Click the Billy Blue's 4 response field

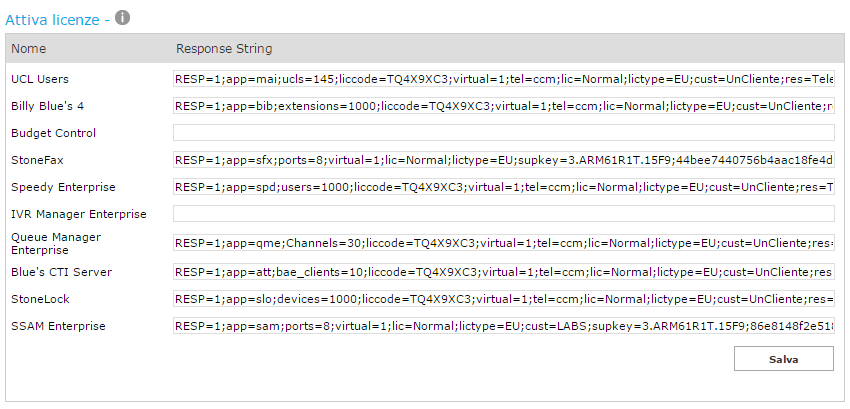[x=503, y=106]
